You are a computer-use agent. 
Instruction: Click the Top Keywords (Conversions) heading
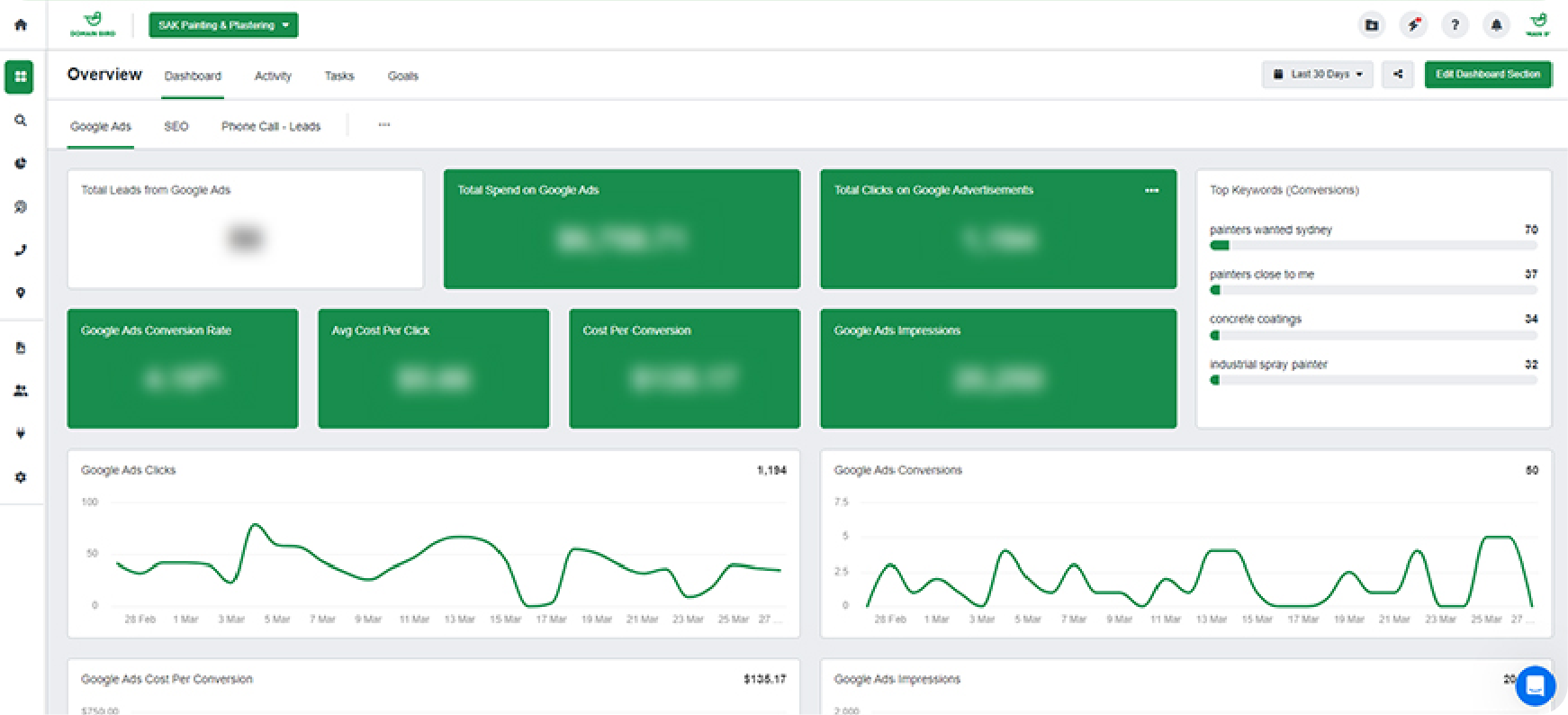(x=1284, y=190)
